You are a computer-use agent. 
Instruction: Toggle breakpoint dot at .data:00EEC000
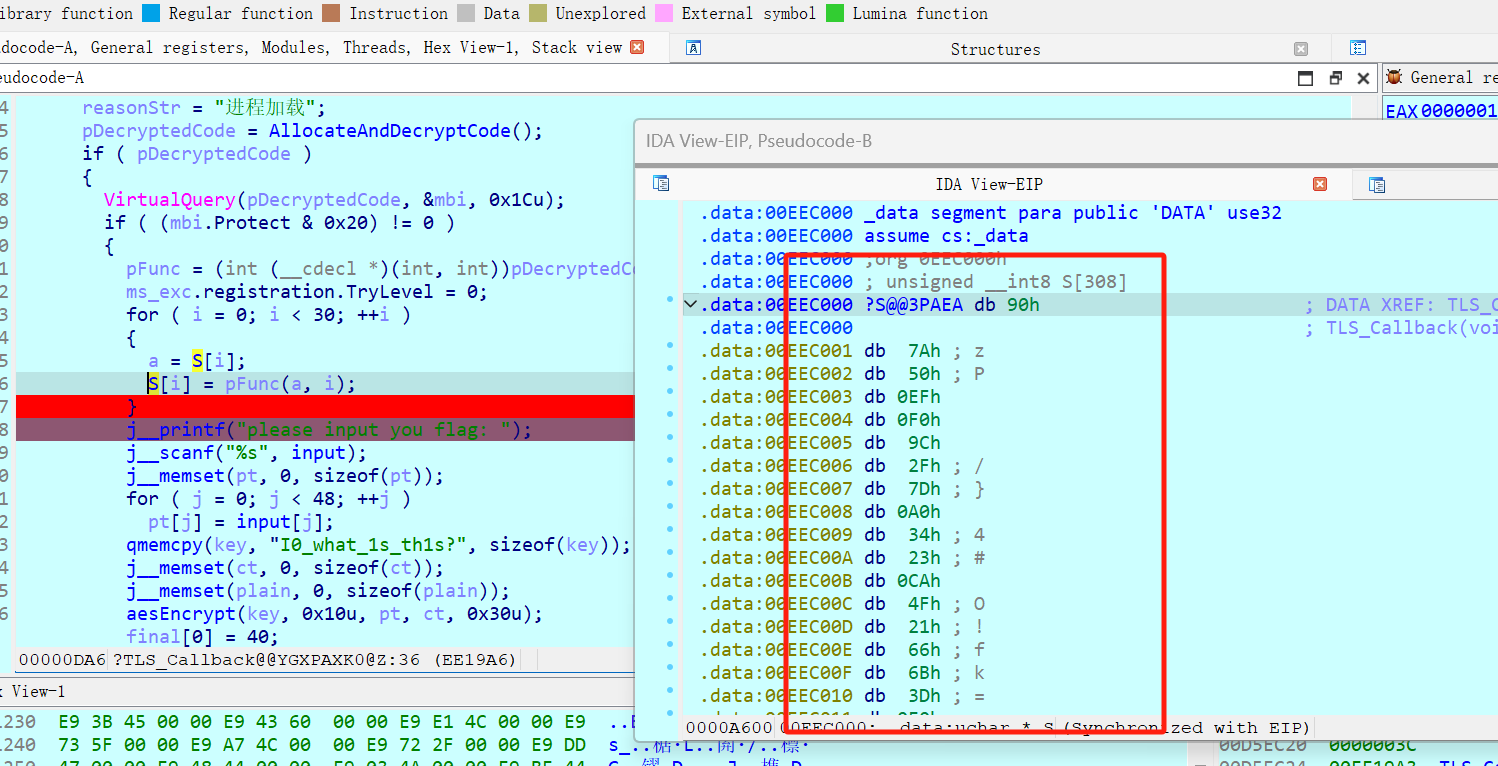click(x=670, y=299)
